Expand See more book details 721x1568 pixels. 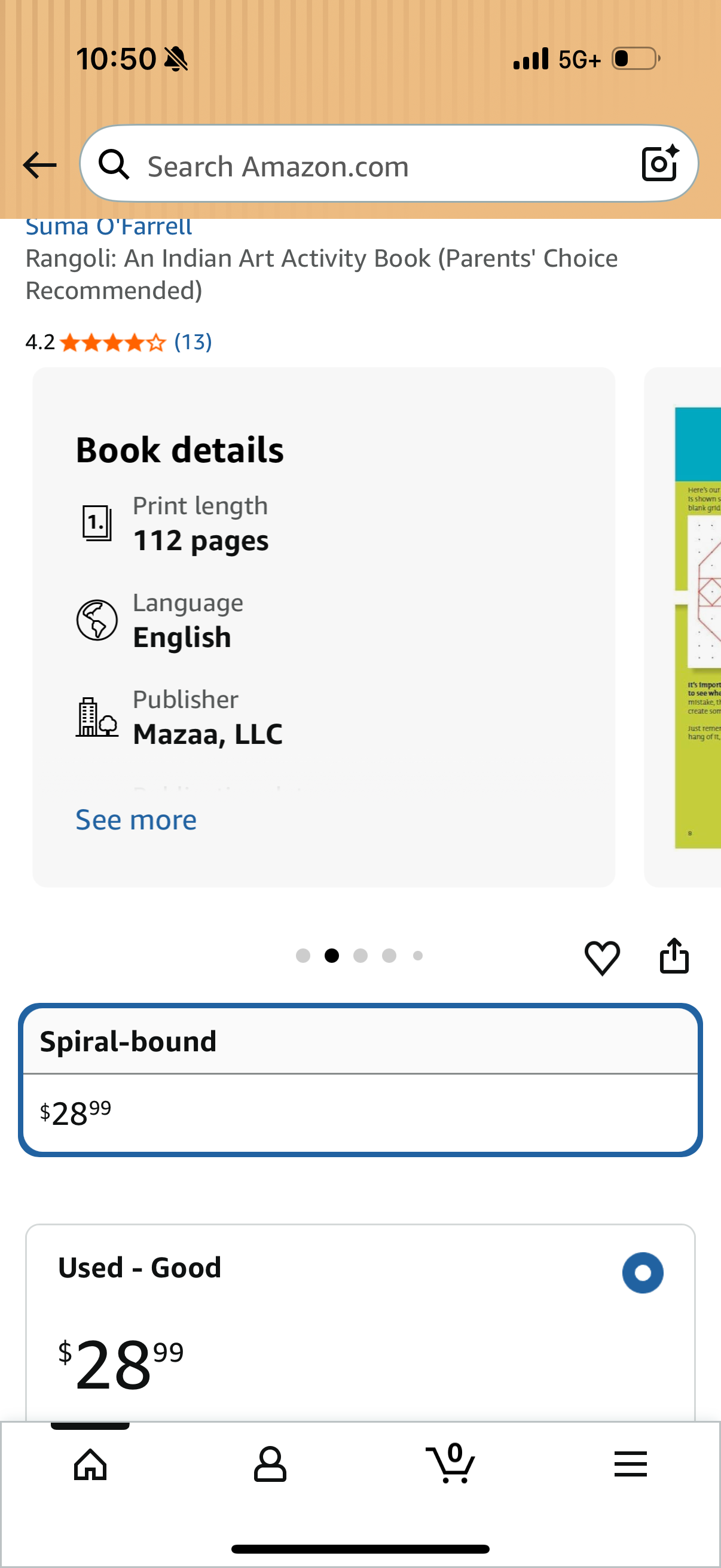tap(136, 820)
